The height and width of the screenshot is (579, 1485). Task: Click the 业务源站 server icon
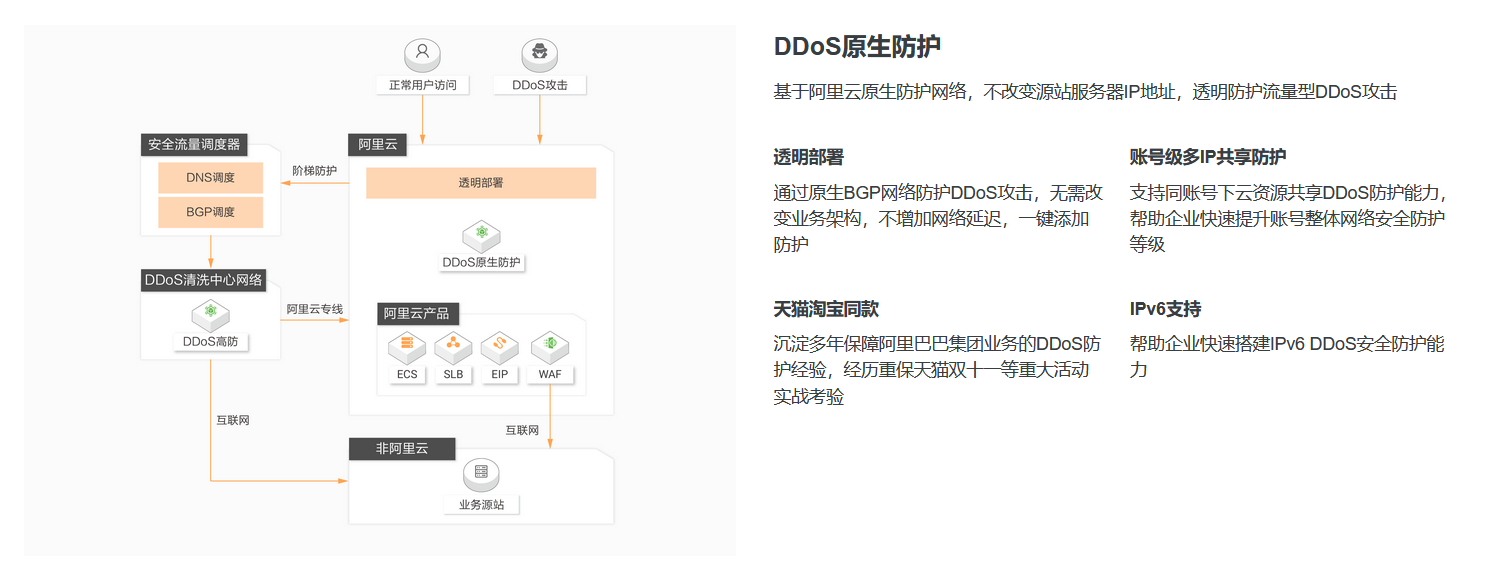pyautogui.click(x=481, y=473)
